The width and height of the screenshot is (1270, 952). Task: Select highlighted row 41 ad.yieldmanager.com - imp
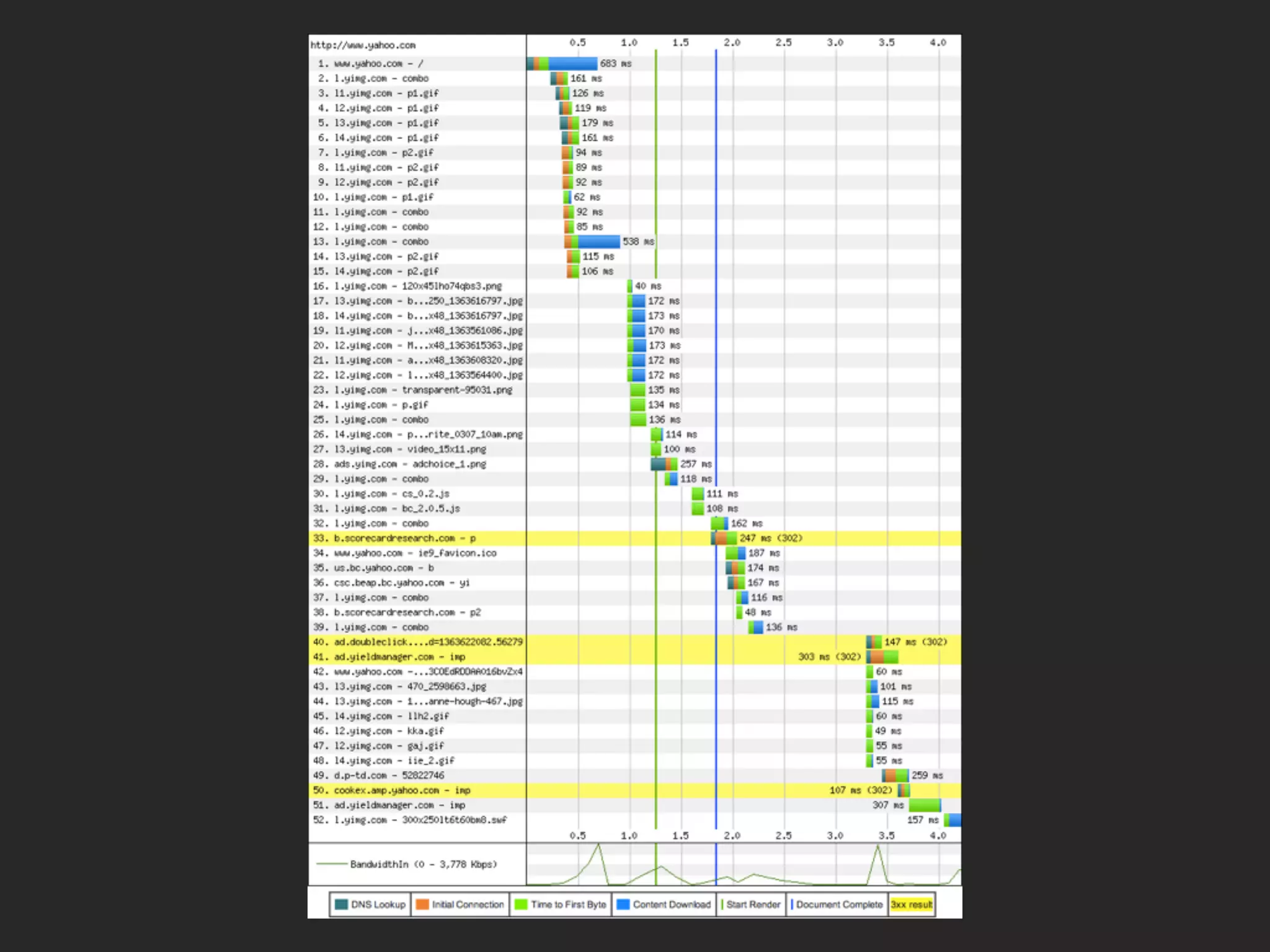635,657
